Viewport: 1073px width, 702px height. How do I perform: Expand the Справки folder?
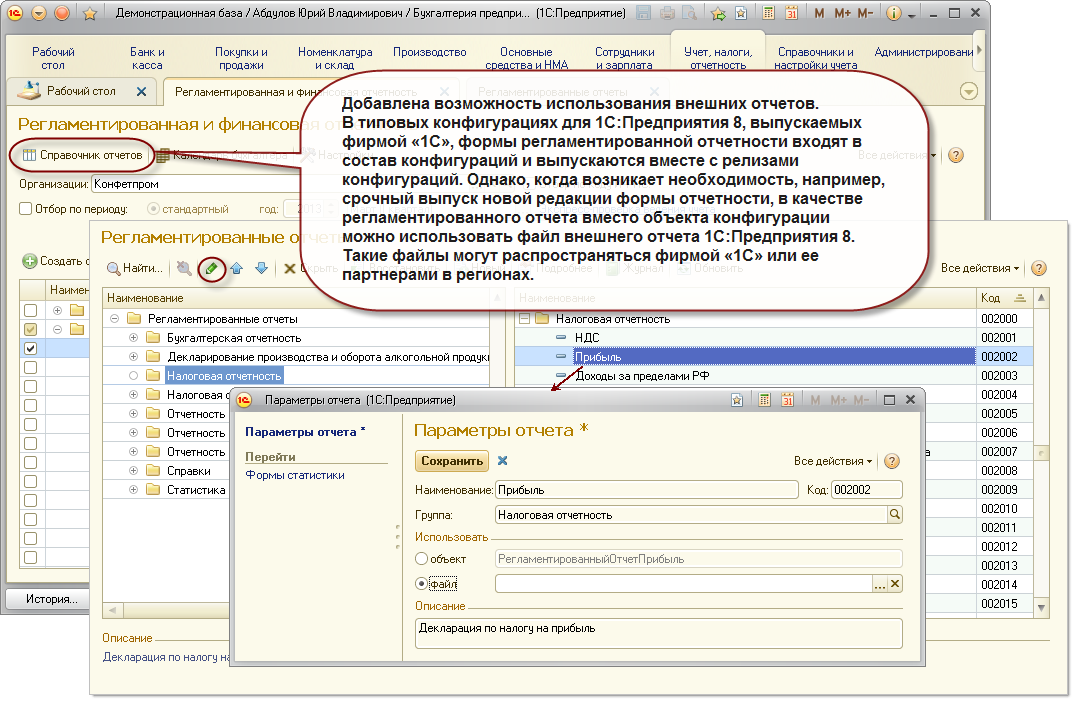tap(133, 471)
